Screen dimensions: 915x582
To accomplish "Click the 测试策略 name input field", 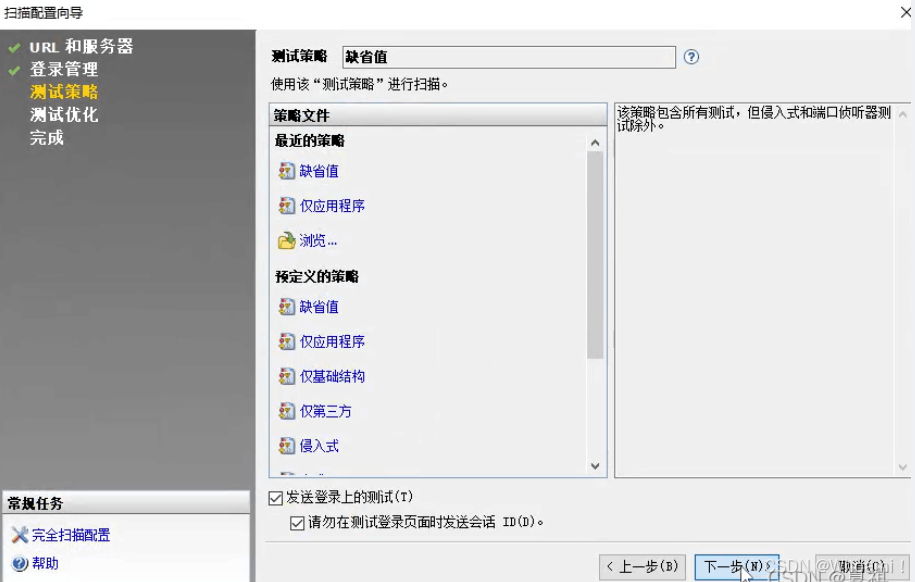I will (x=509, y=57).
